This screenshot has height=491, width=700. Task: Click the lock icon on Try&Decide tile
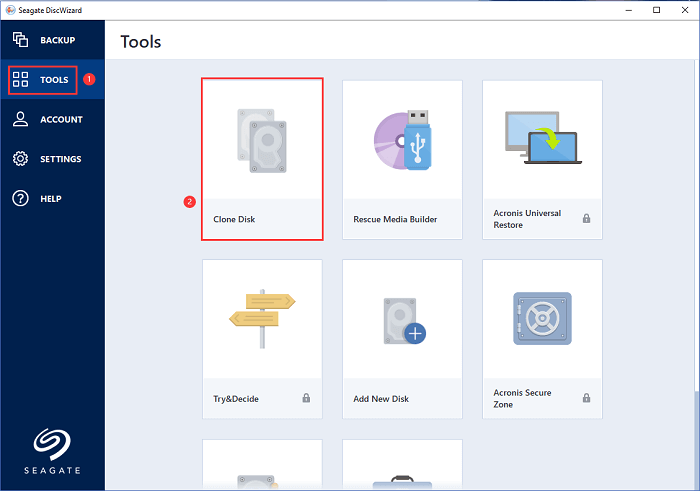click(x=306, y=398)
